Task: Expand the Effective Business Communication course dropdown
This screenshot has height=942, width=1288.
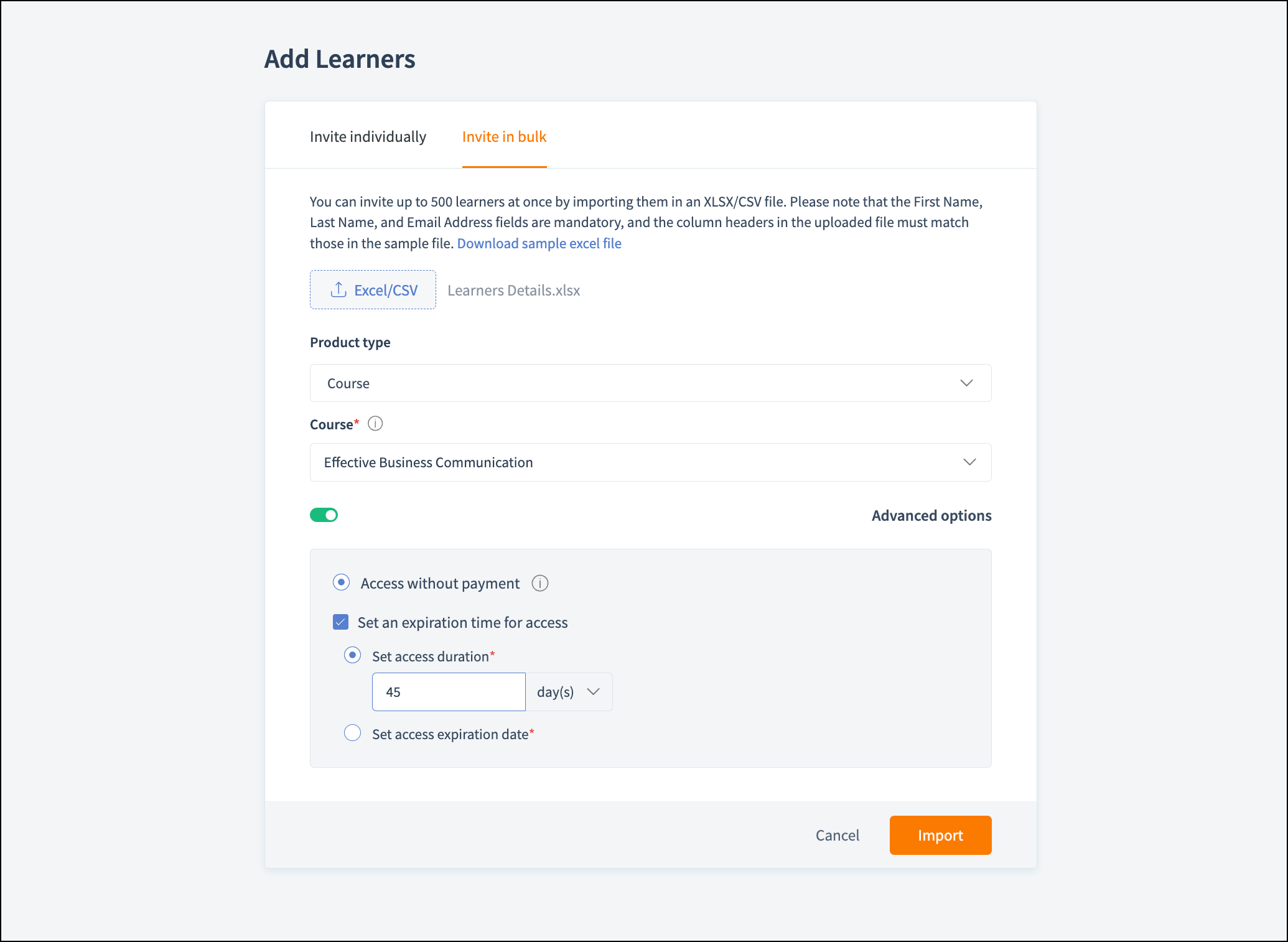Action: (x=650, y=462)
